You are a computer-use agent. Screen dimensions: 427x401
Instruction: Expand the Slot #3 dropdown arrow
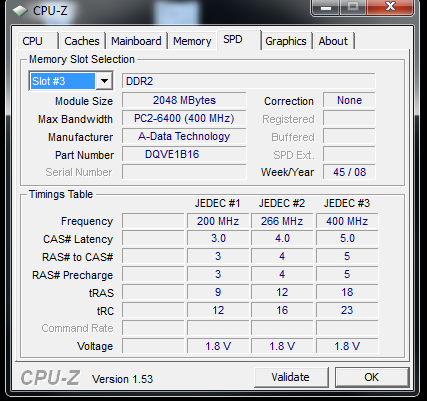104,81
